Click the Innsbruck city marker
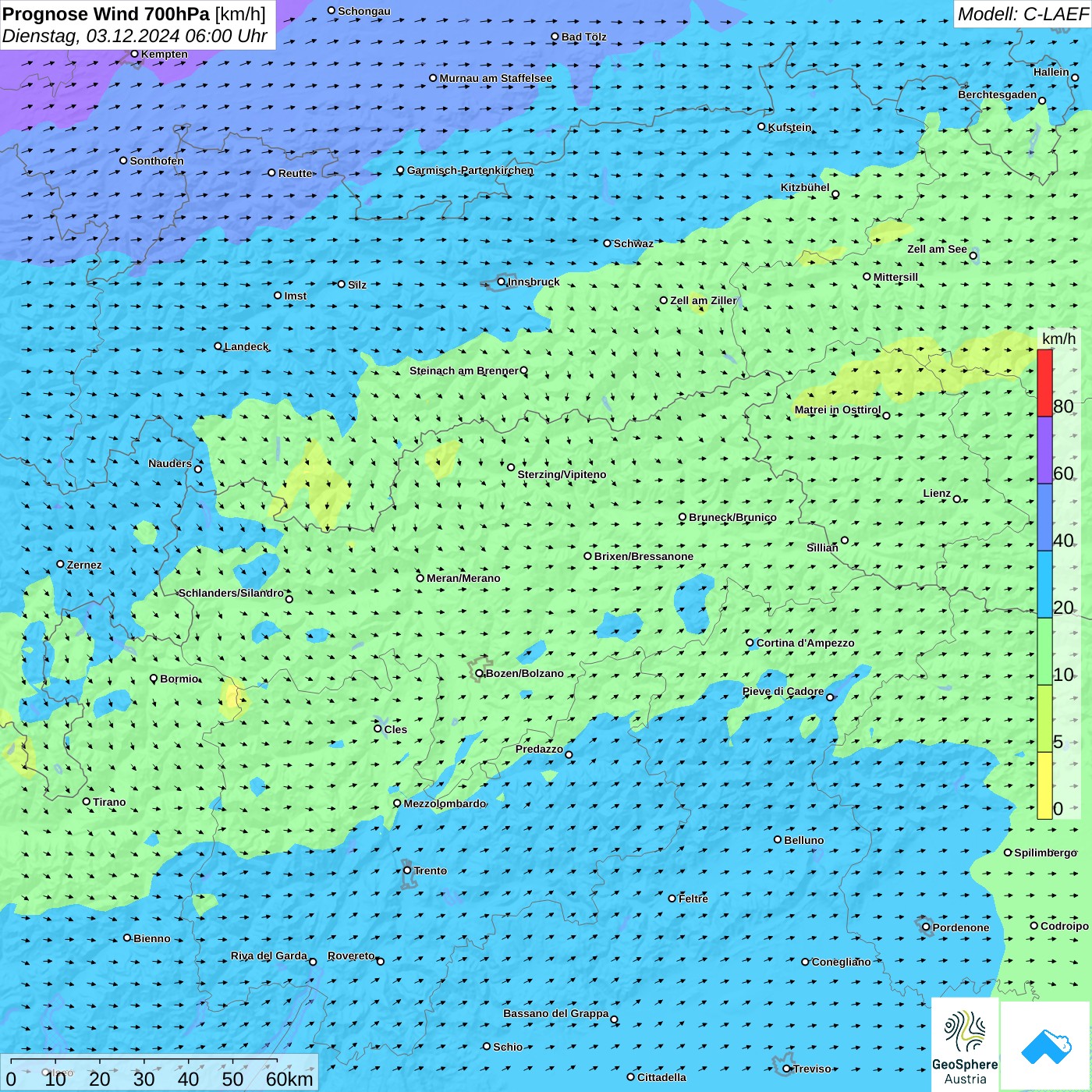The height and width of the screenshot is (1092, 1092). click(x=502, y=282)
